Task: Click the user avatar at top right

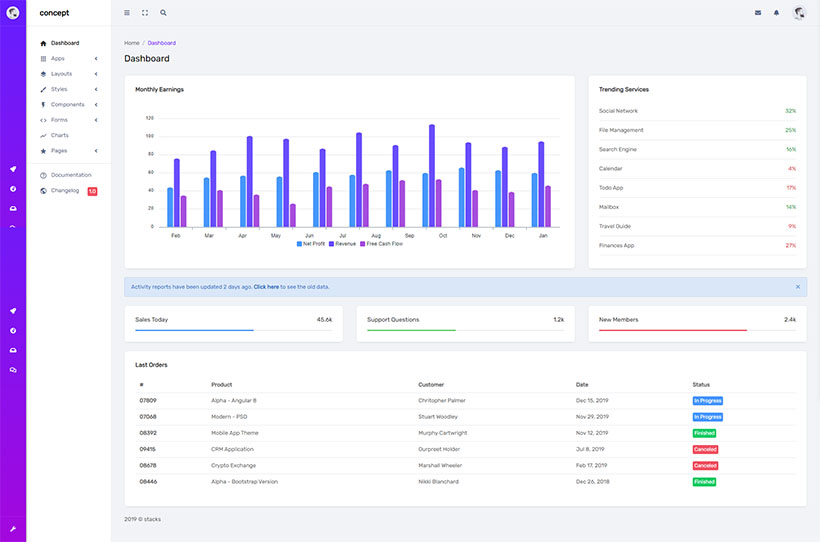Action: 799,13
